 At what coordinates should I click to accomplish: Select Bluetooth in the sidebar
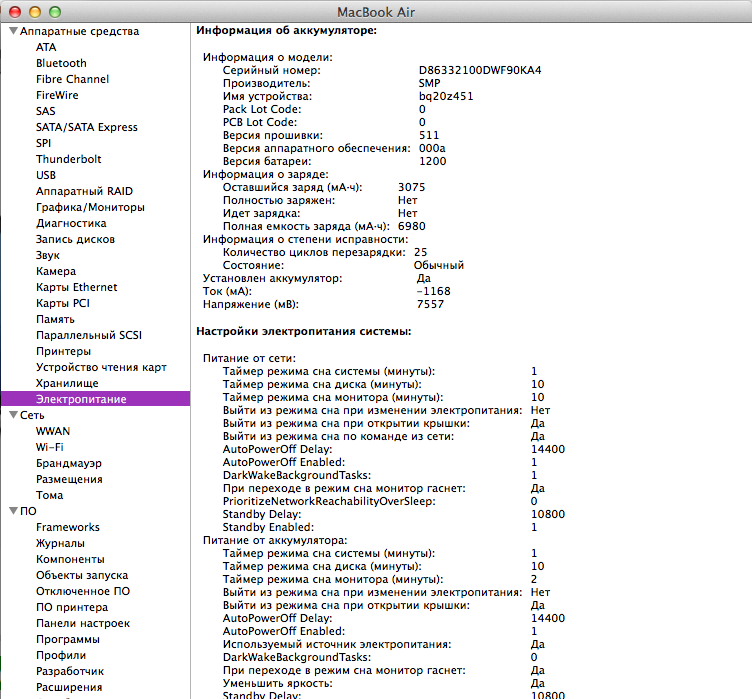[x=61, y=63]
